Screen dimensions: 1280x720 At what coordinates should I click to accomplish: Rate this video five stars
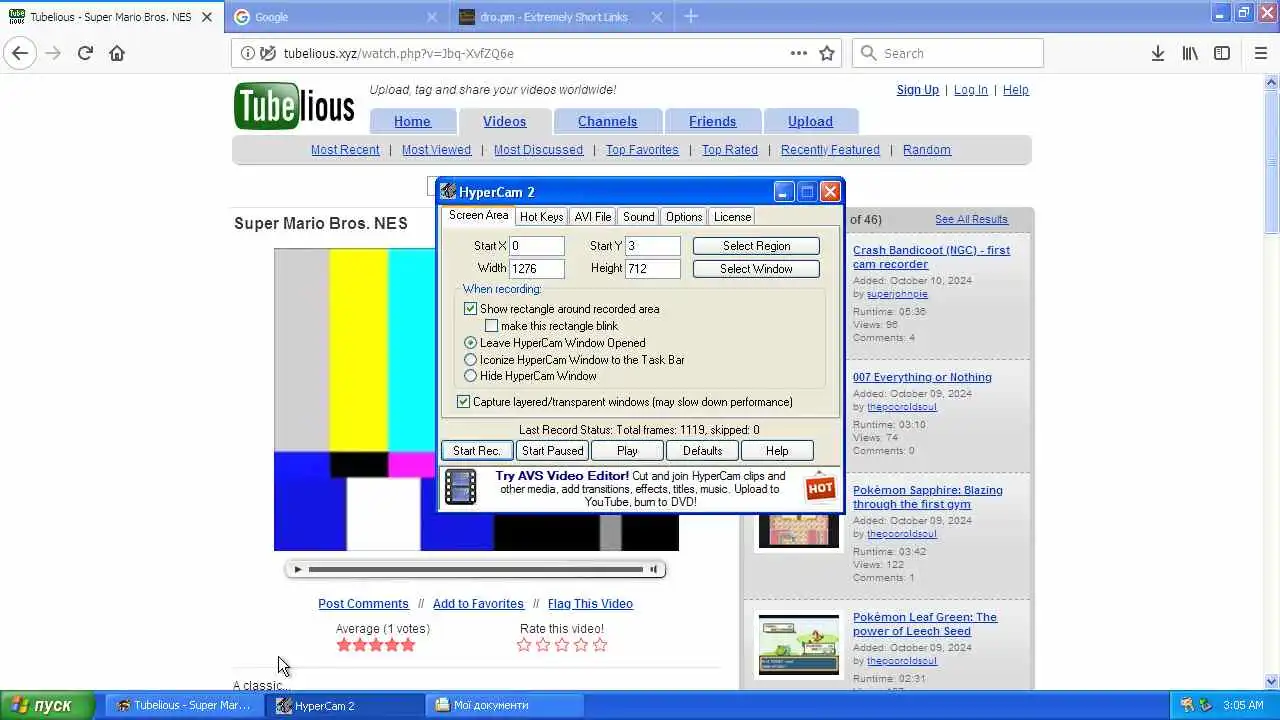[600, 645]
